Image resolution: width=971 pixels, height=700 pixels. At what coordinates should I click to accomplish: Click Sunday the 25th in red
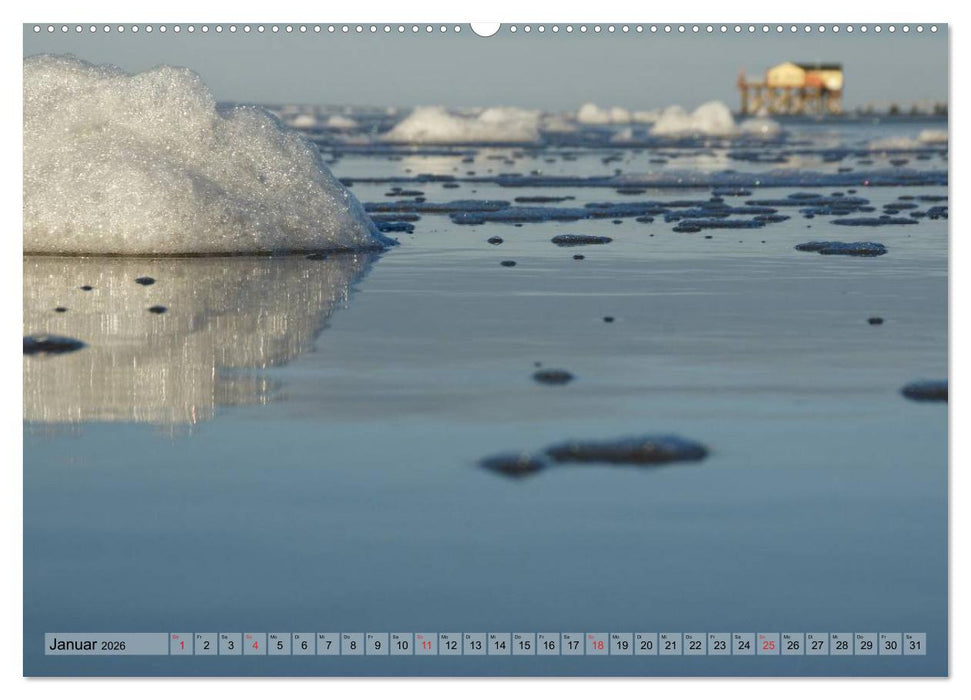771,644
